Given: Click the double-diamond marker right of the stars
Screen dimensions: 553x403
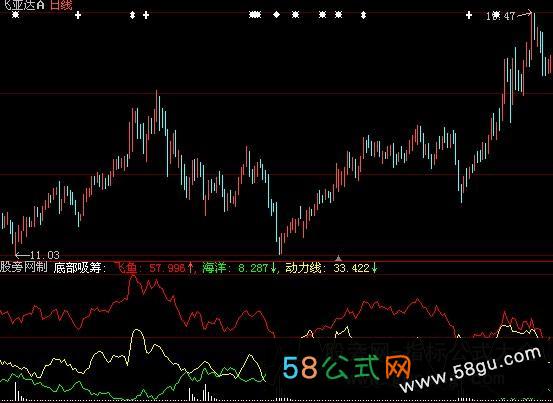Looking at the screenshot, I should coord(364,15).
